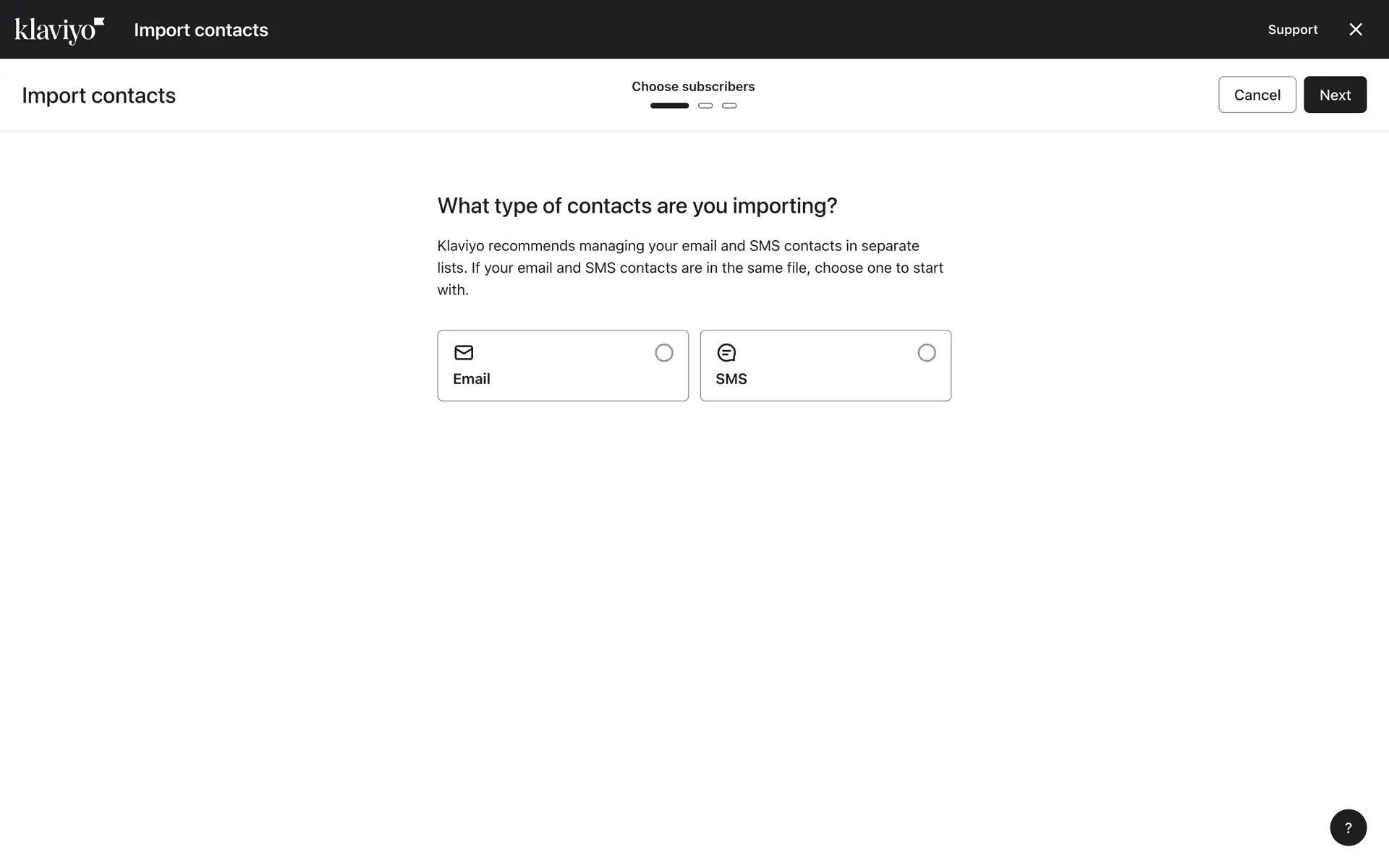Click the Choose subscribers step label

click(x=692, y=87)
